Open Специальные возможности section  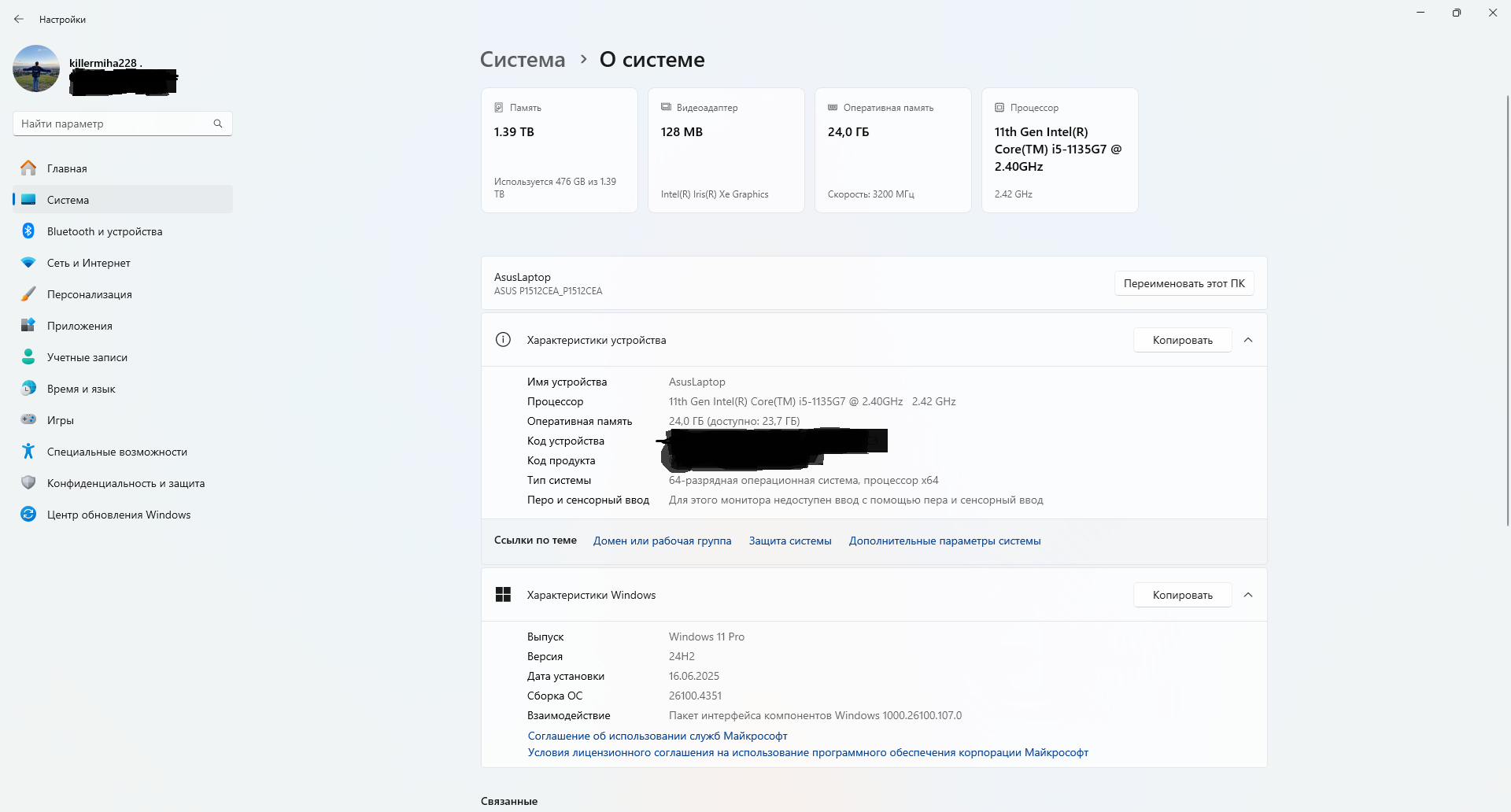pos(123,452)
